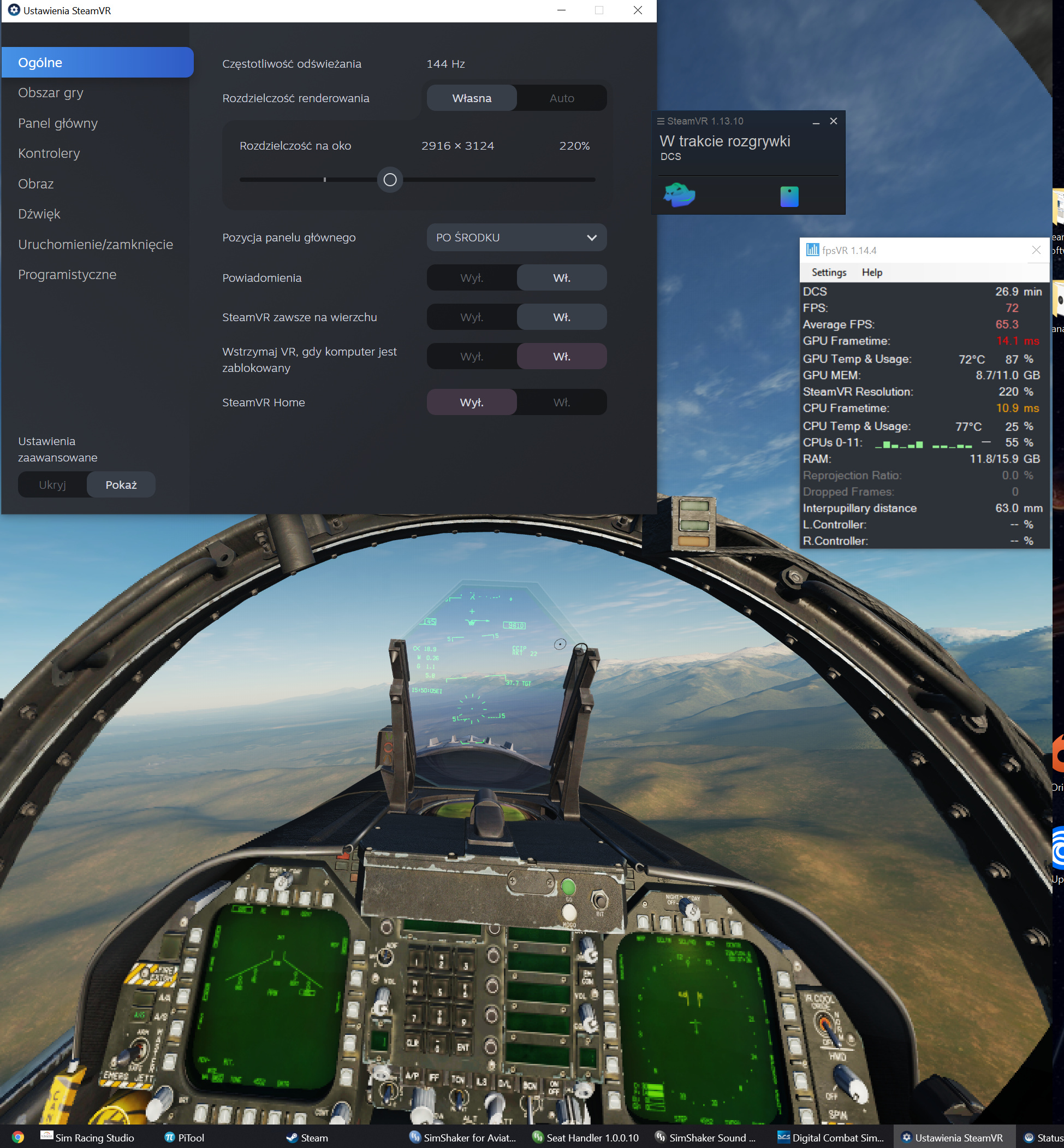
Task: Set render resolution to Auto
Action: click(x=561, y=98)
